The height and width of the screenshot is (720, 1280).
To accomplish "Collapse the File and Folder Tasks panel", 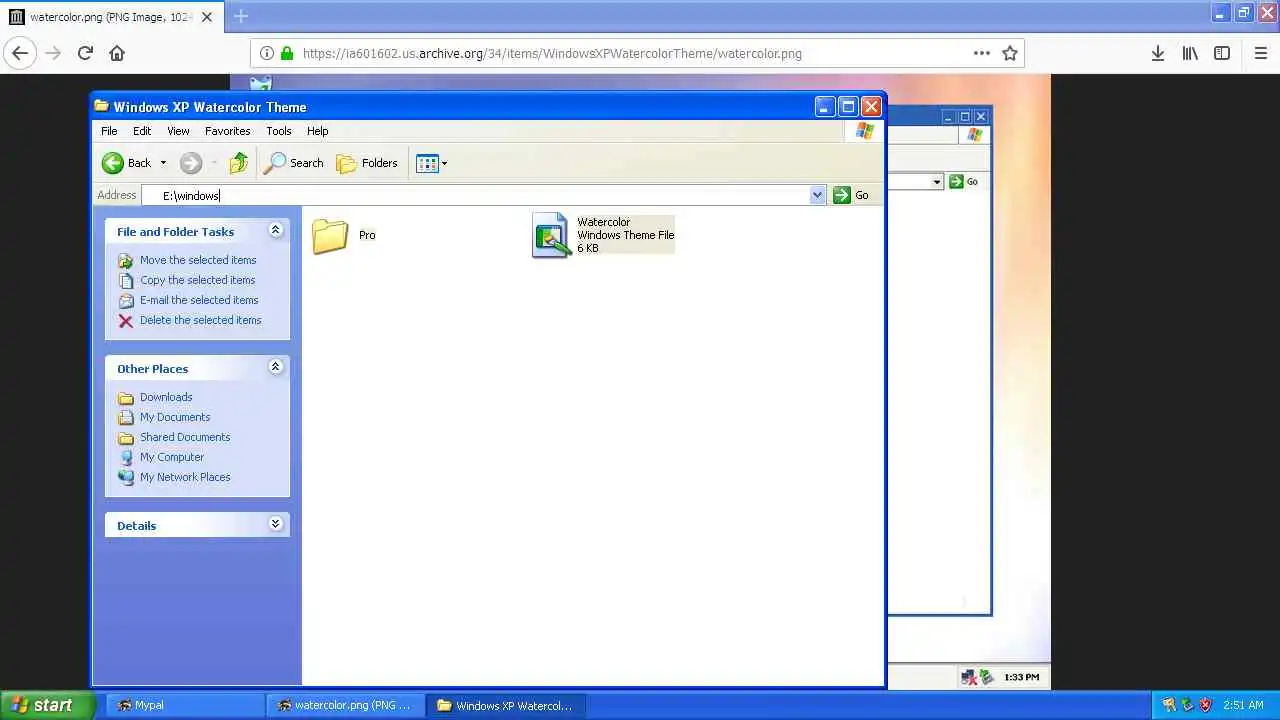I will pyautogui.click(x=275, y=231).
